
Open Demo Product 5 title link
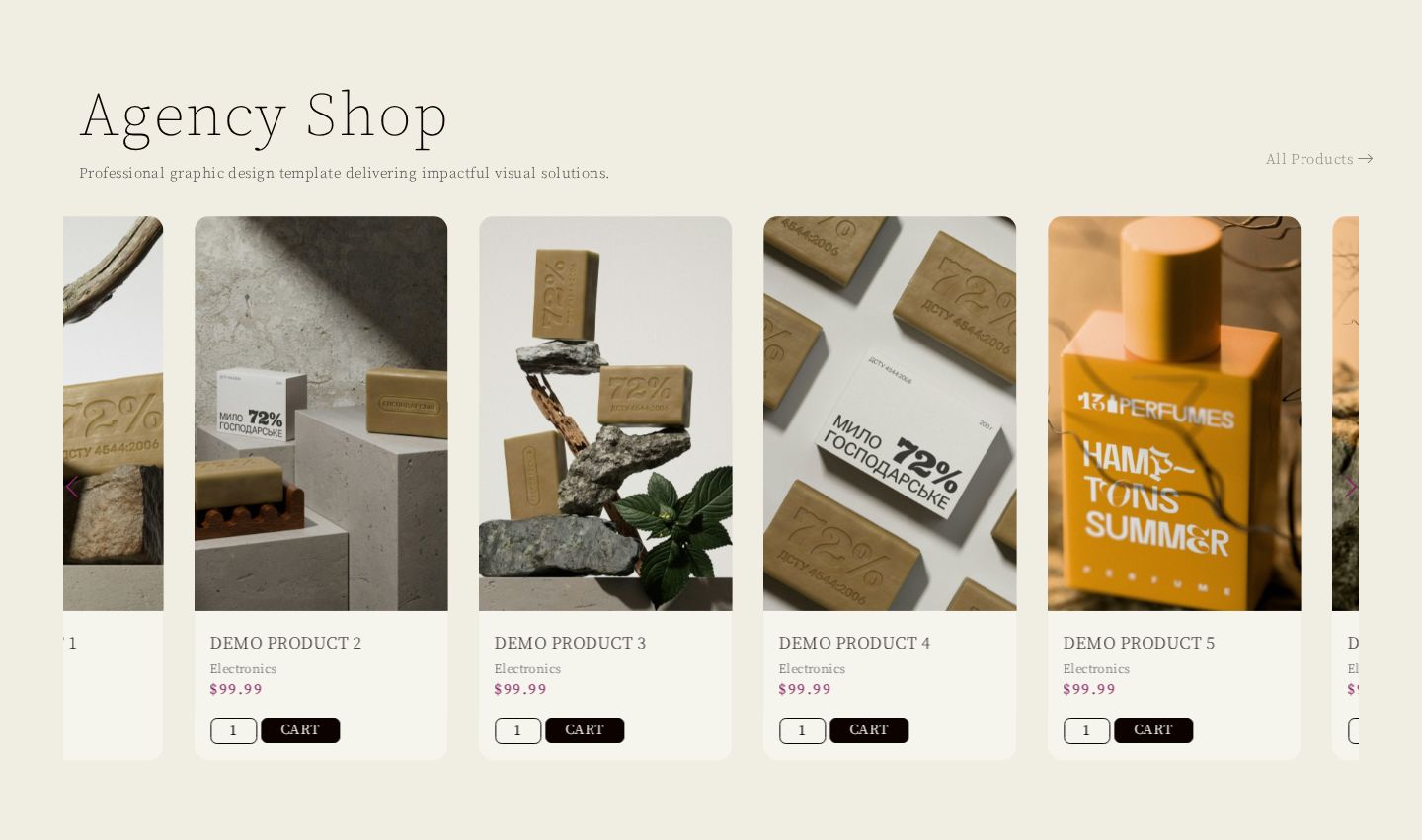pos(1139,643)
